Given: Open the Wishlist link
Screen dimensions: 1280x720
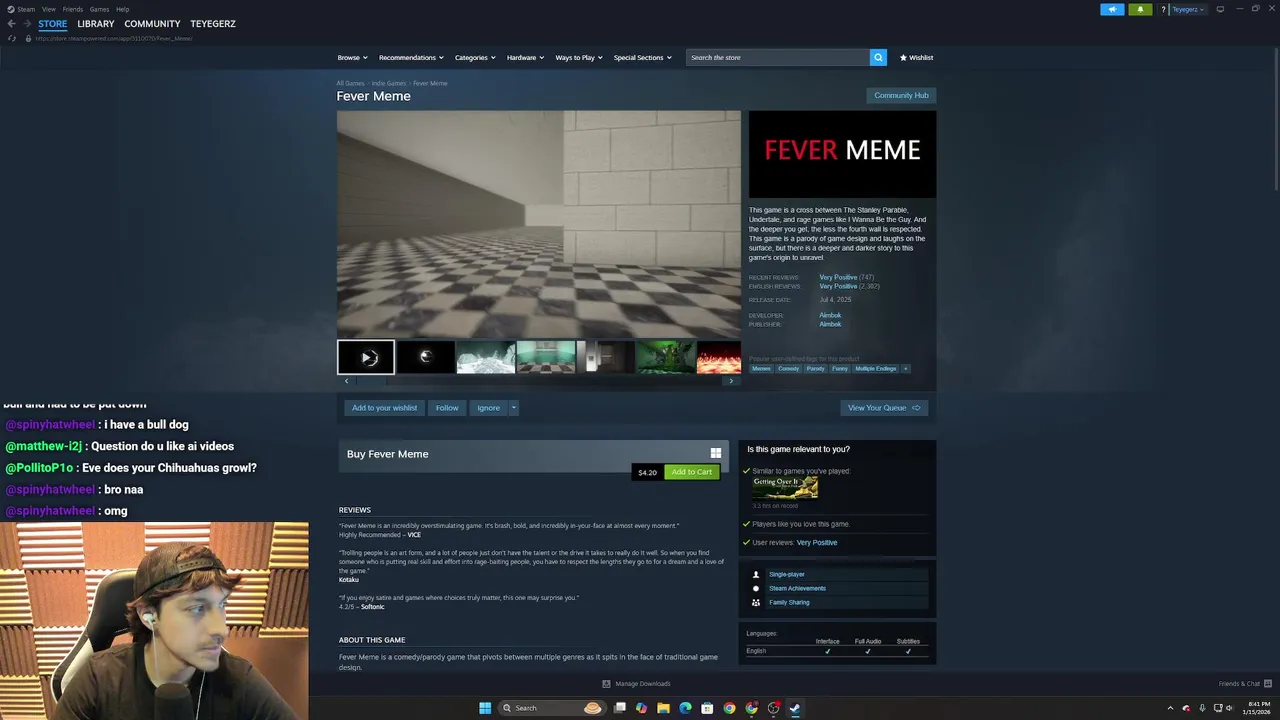Looking at the screenshot, I should click(x=916, y=57).
